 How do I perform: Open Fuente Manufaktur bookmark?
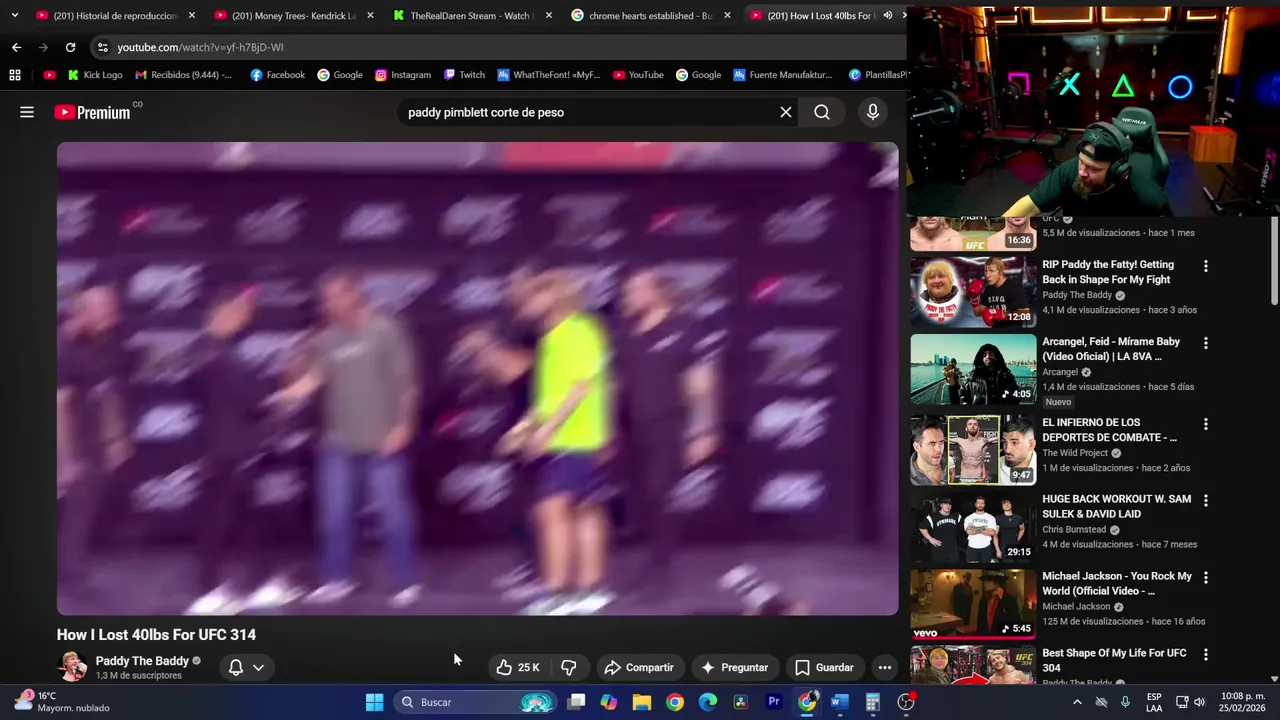click(783, 75)
